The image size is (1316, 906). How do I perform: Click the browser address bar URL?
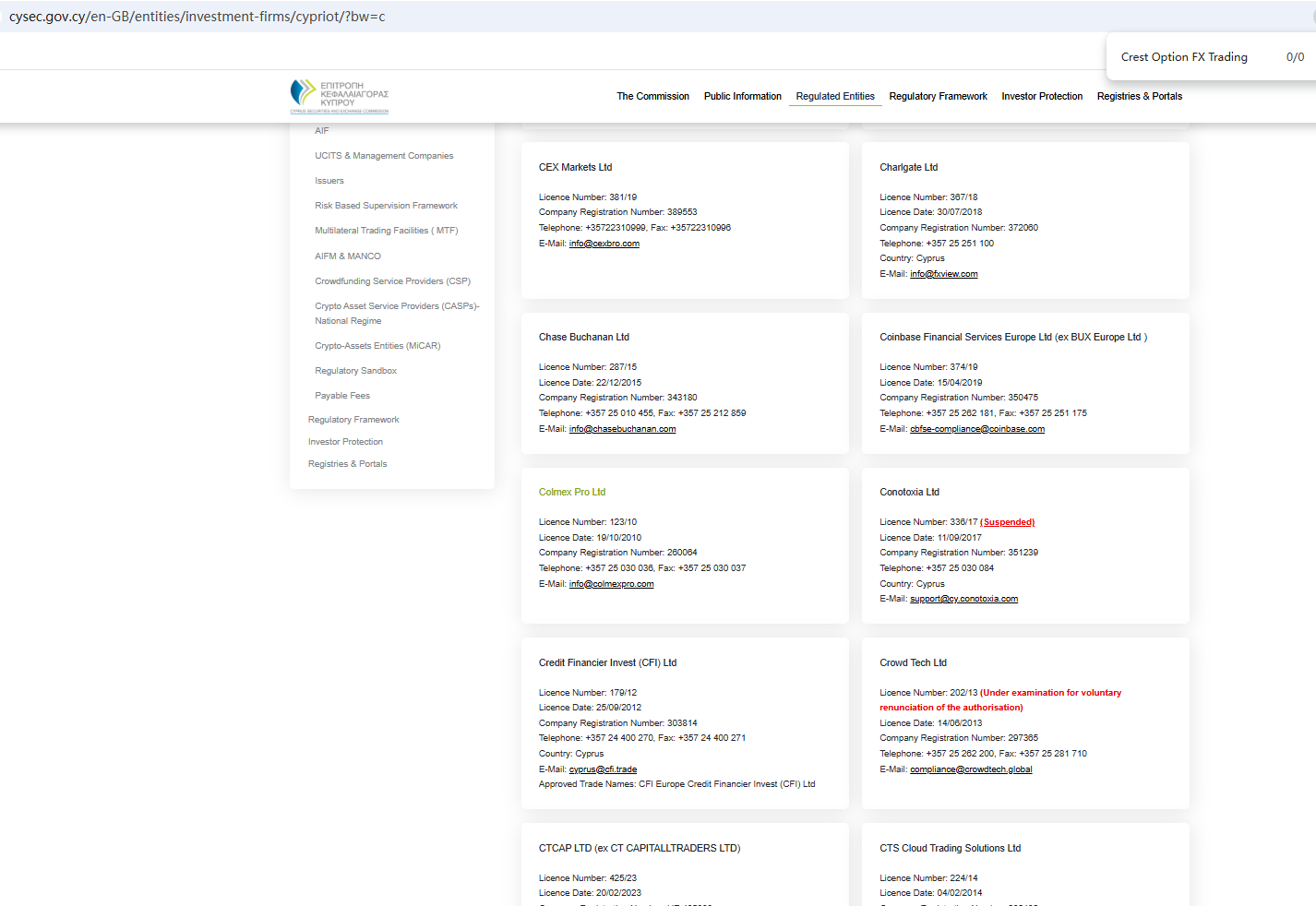click(197, 17)
